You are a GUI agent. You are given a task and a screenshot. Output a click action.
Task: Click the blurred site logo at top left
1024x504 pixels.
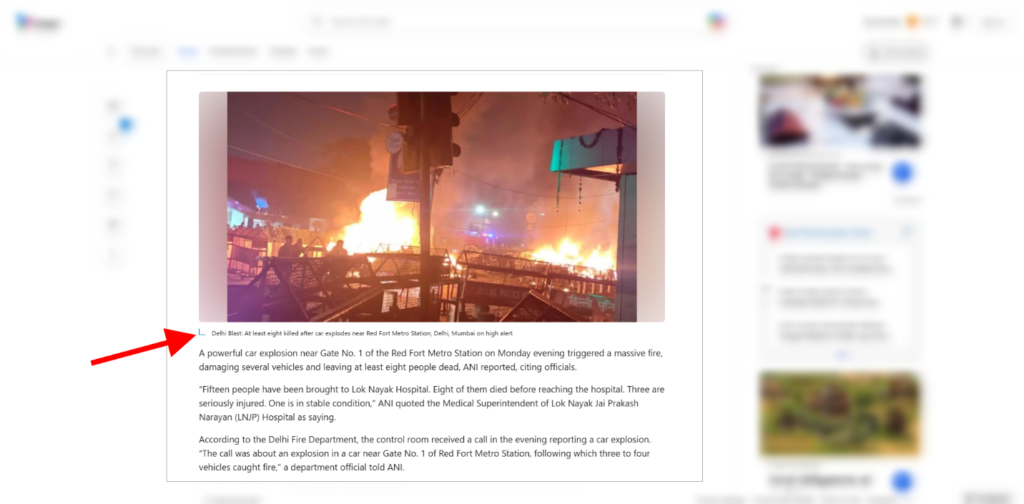38,22
